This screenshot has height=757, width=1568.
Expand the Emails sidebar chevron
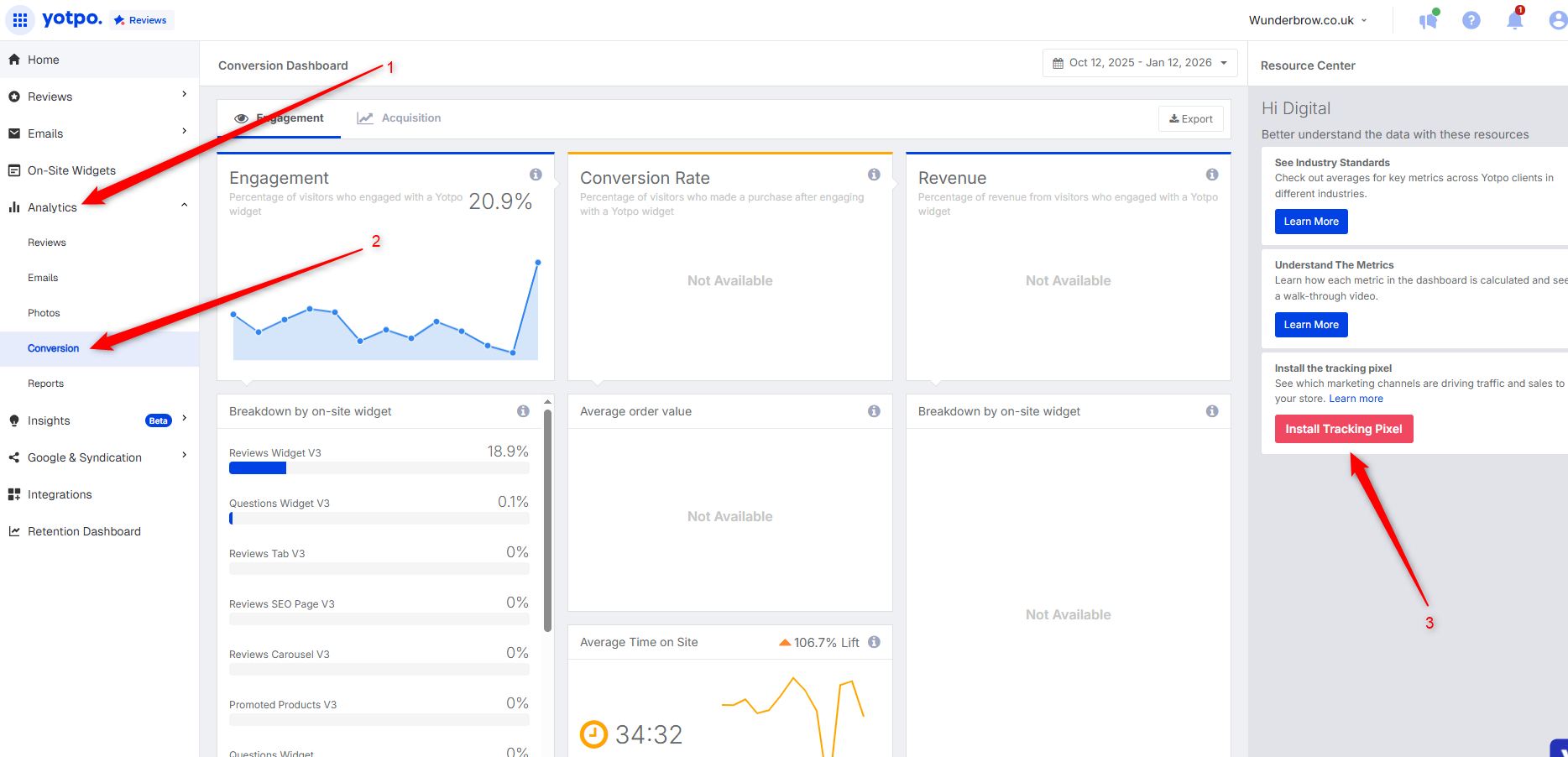[185, 131]
